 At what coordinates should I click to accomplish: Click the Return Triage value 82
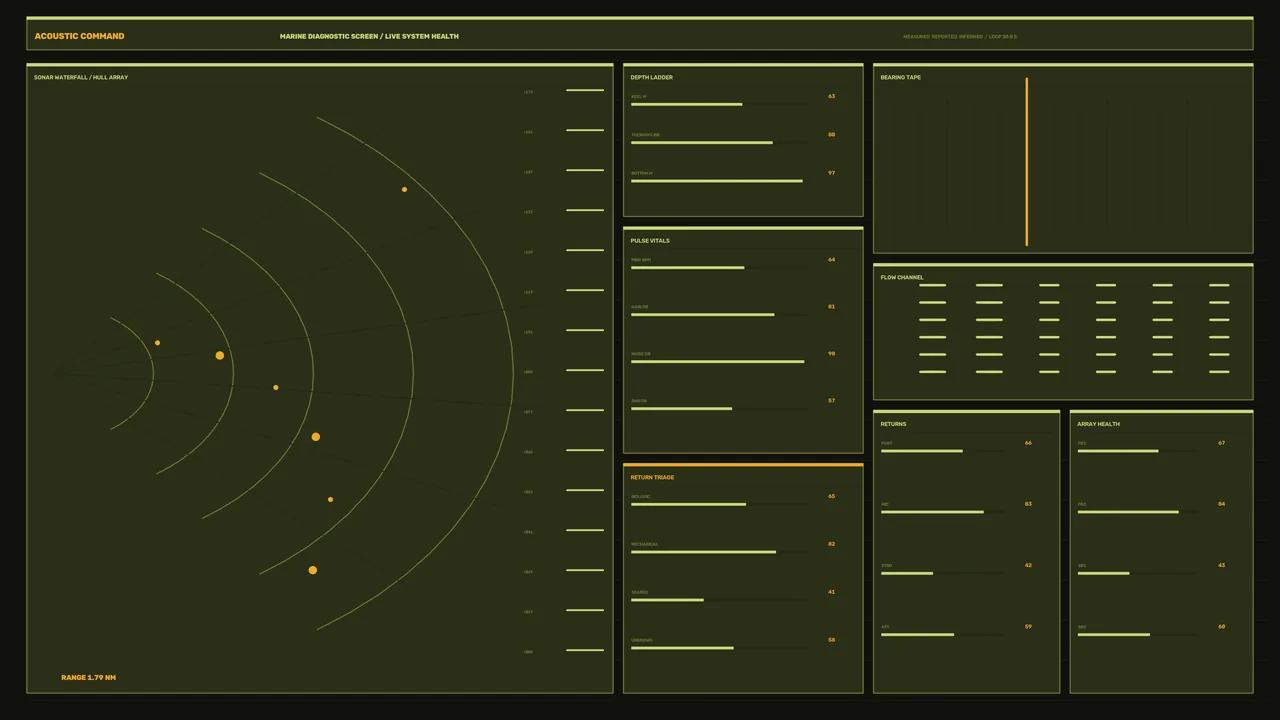point(831,544)
